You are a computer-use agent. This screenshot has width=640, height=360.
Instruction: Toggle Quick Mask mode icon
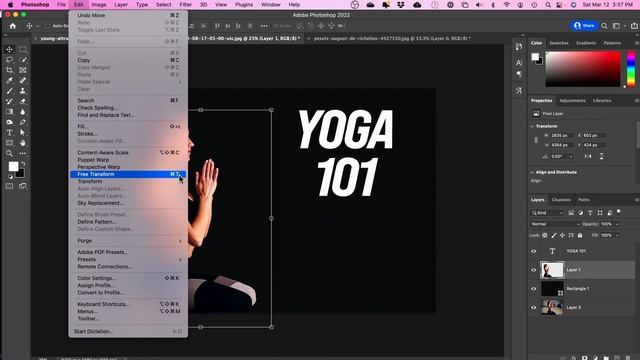point(9,186)
